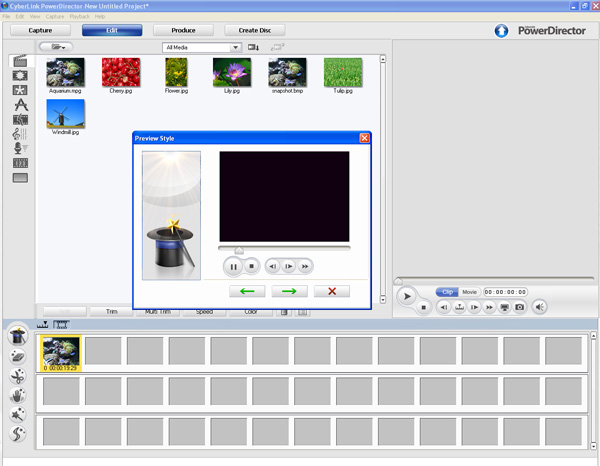Click the volume speaker icon

tap(540, 307)
